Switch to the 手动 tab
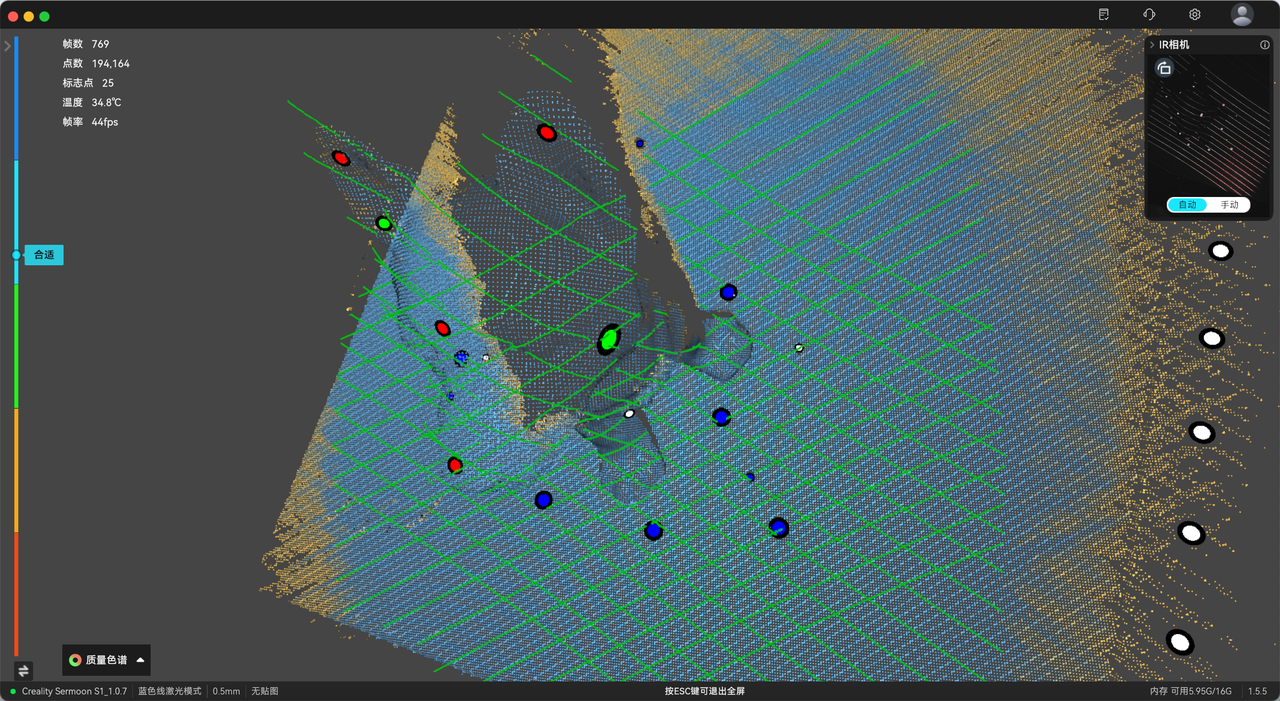 point(1230,204)
